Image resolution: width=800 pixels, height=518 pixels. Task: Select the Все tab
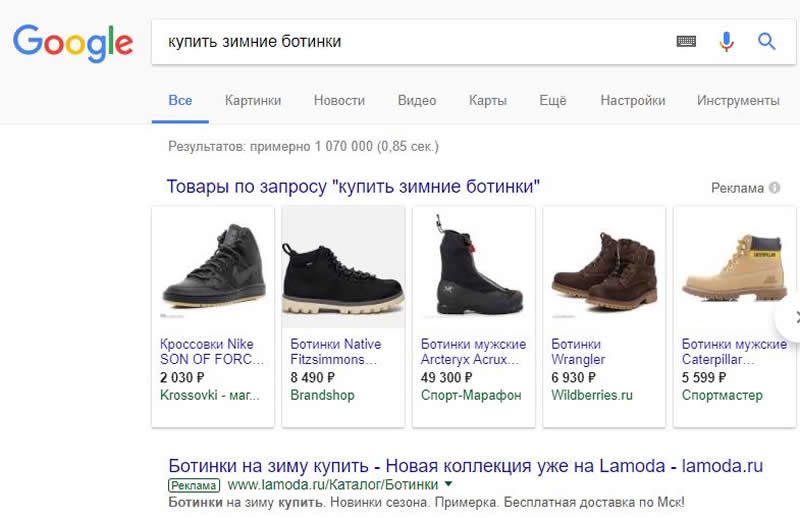(180, 101)
